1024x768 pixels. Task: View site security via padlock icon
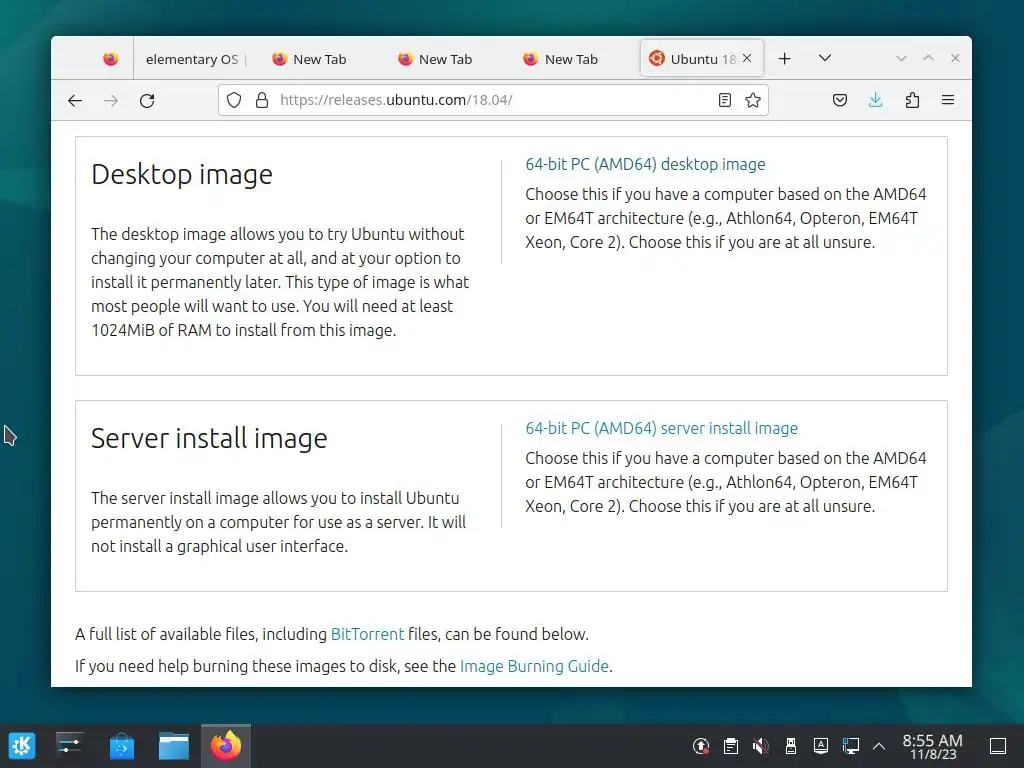click(262, 100)
